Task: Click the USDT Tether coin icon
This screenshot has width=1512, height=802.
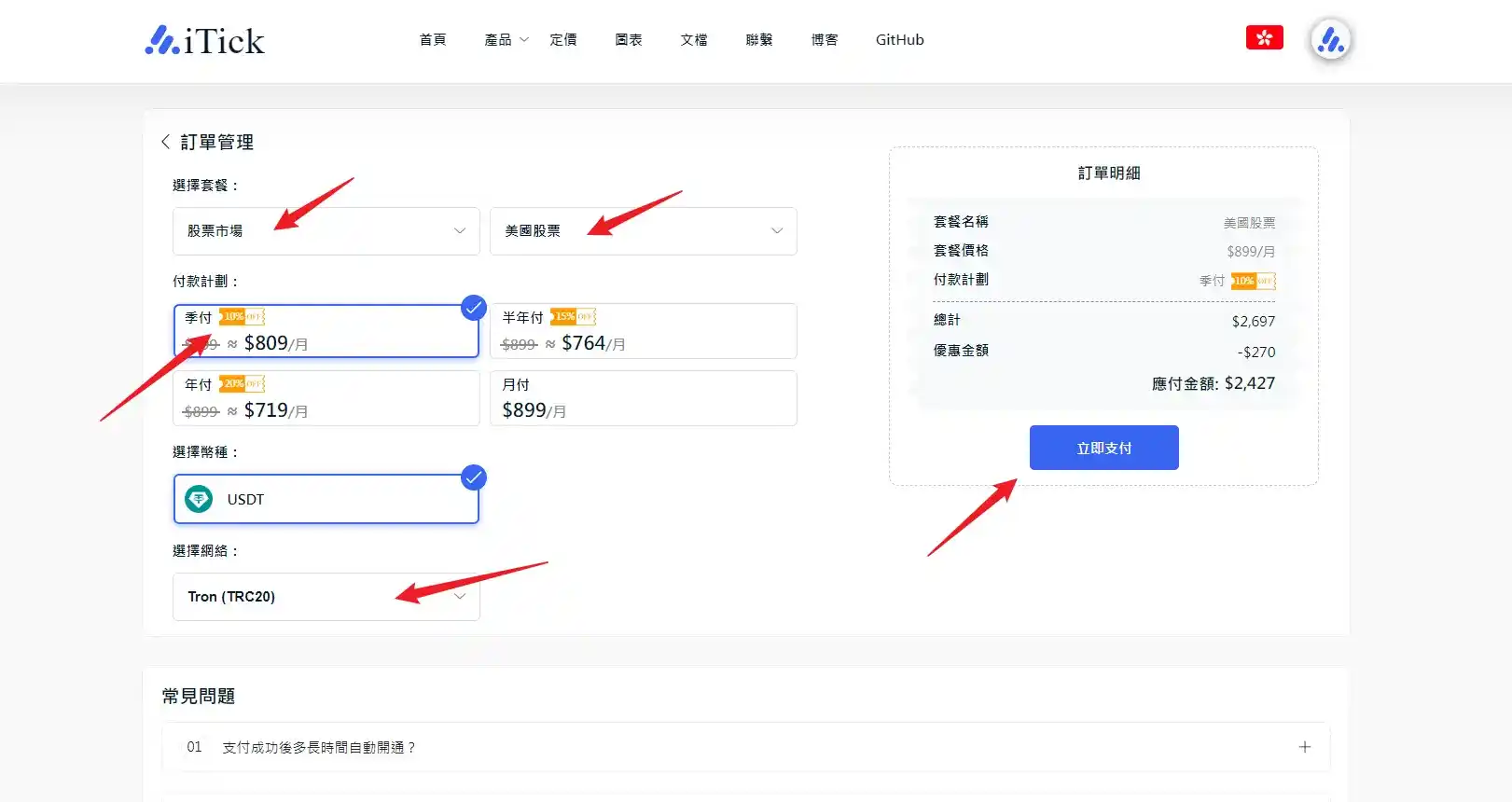Action: click(x=199, y=500)
